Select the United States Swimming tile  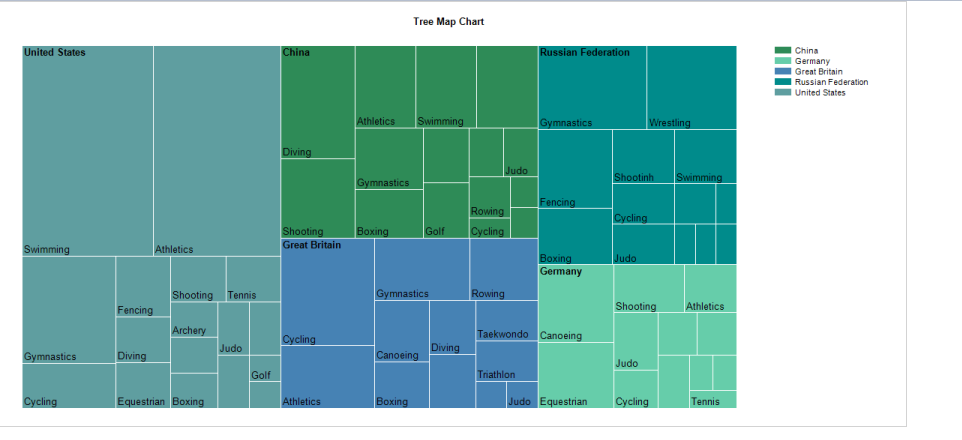(87, 150)
